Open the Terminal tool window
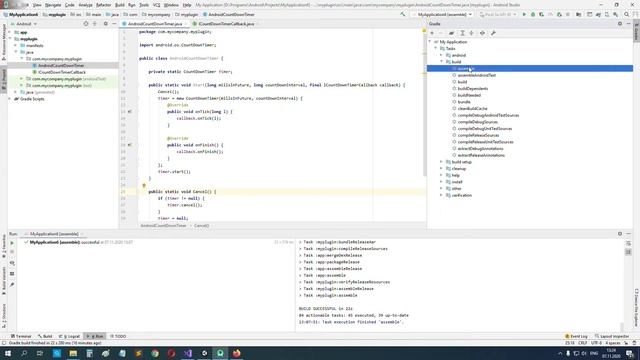Image resolution: width=640 pixels, height=360 pixels. (21, 336)
